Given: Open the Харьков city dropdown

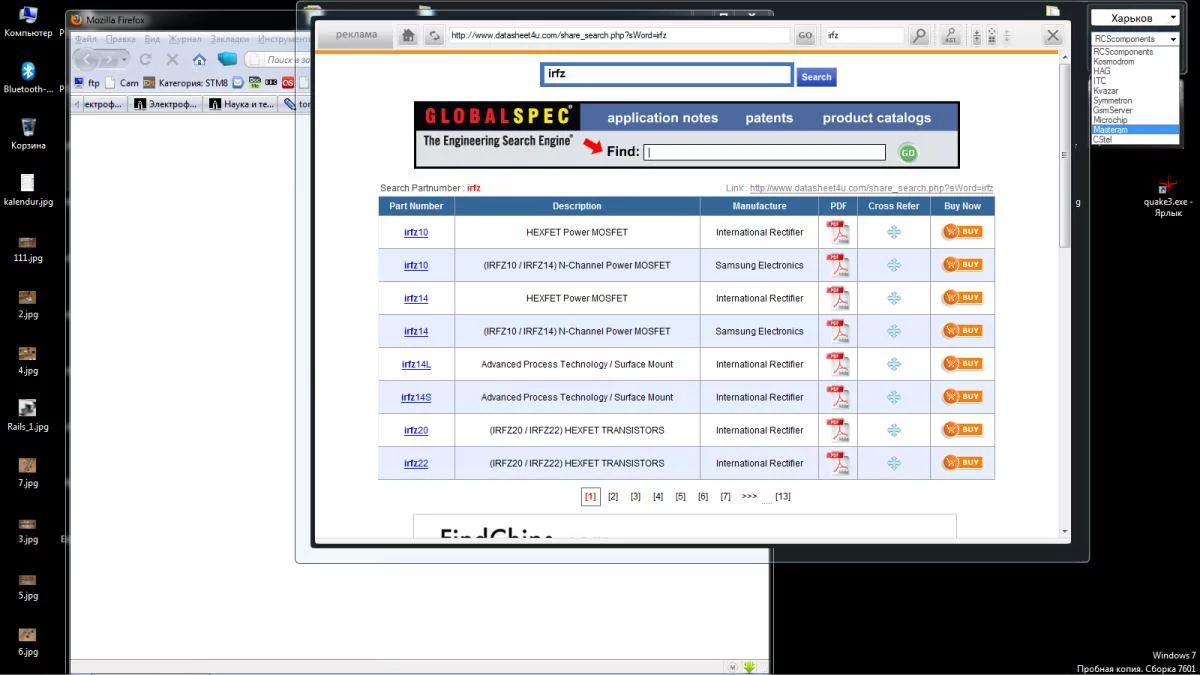Looking at the screenshot, I should pos(1136,18).
